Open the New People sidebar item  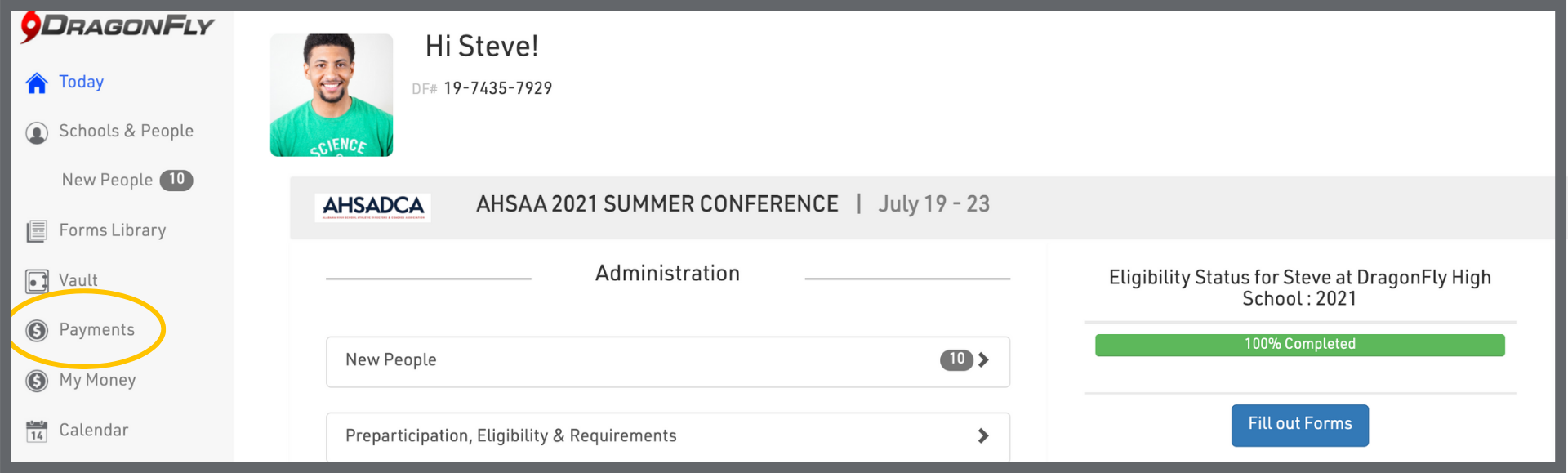pos(107,181)
